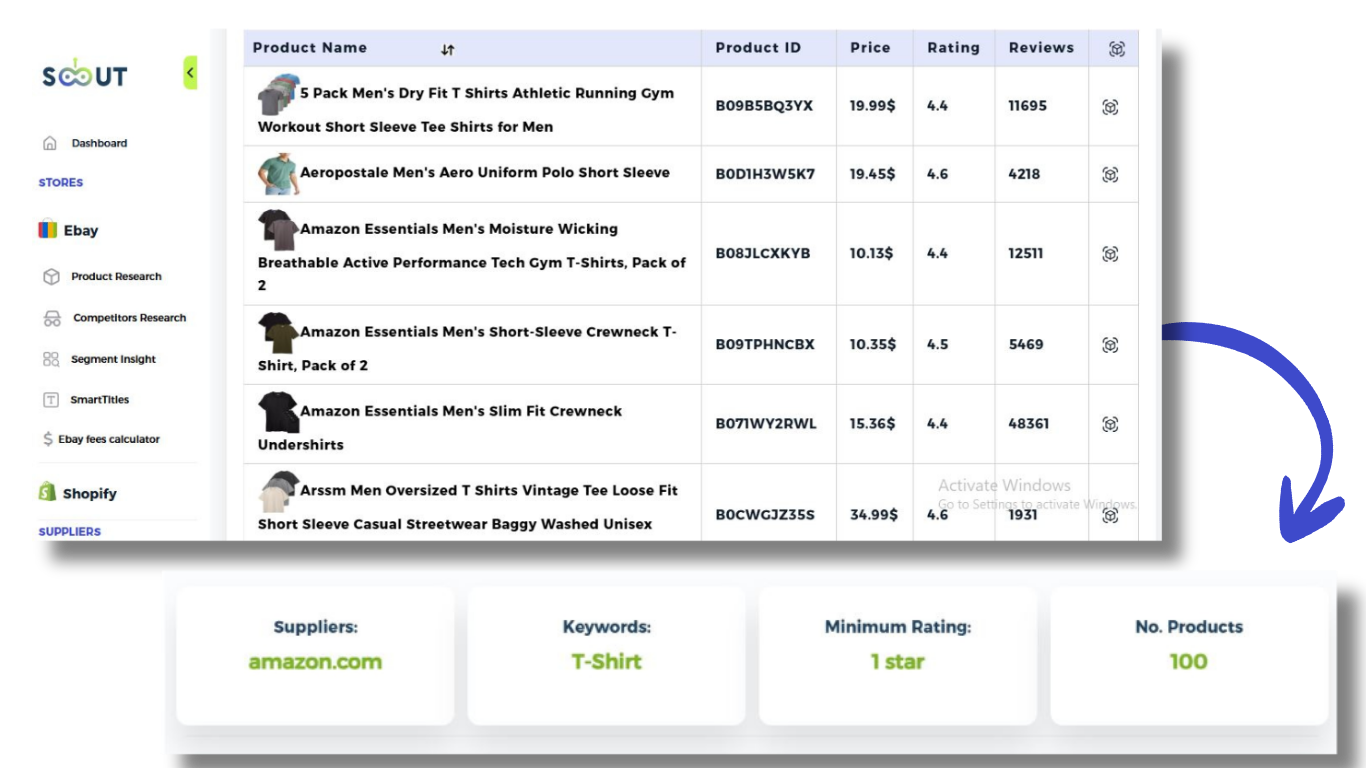Screen dimensions: 1366x768
Task: Click the Price column header
Action: tap(870, 47)
